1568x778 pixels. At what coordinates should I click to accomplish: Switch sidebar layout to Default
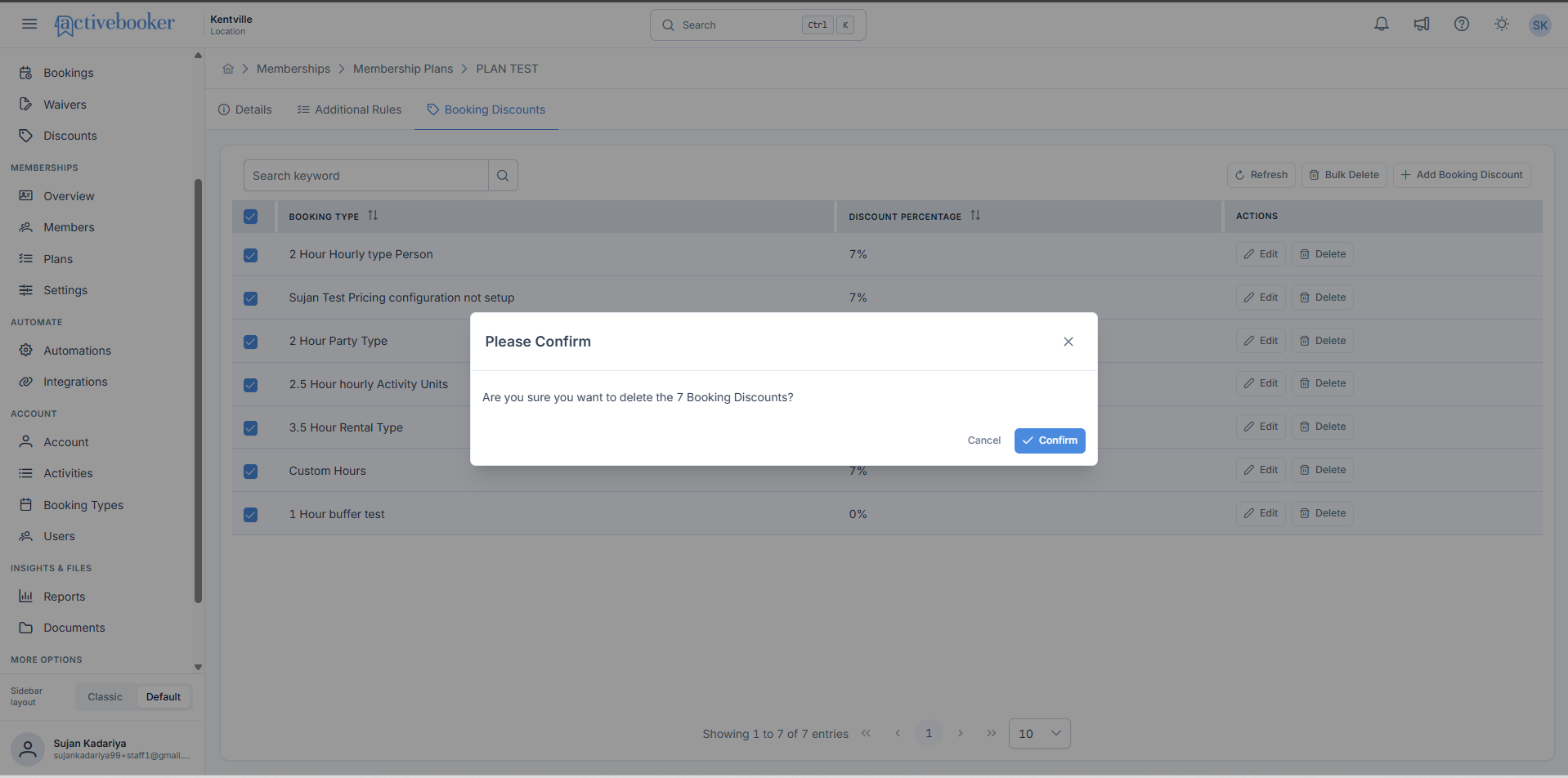pyautogui.click(x=164, y=697)
